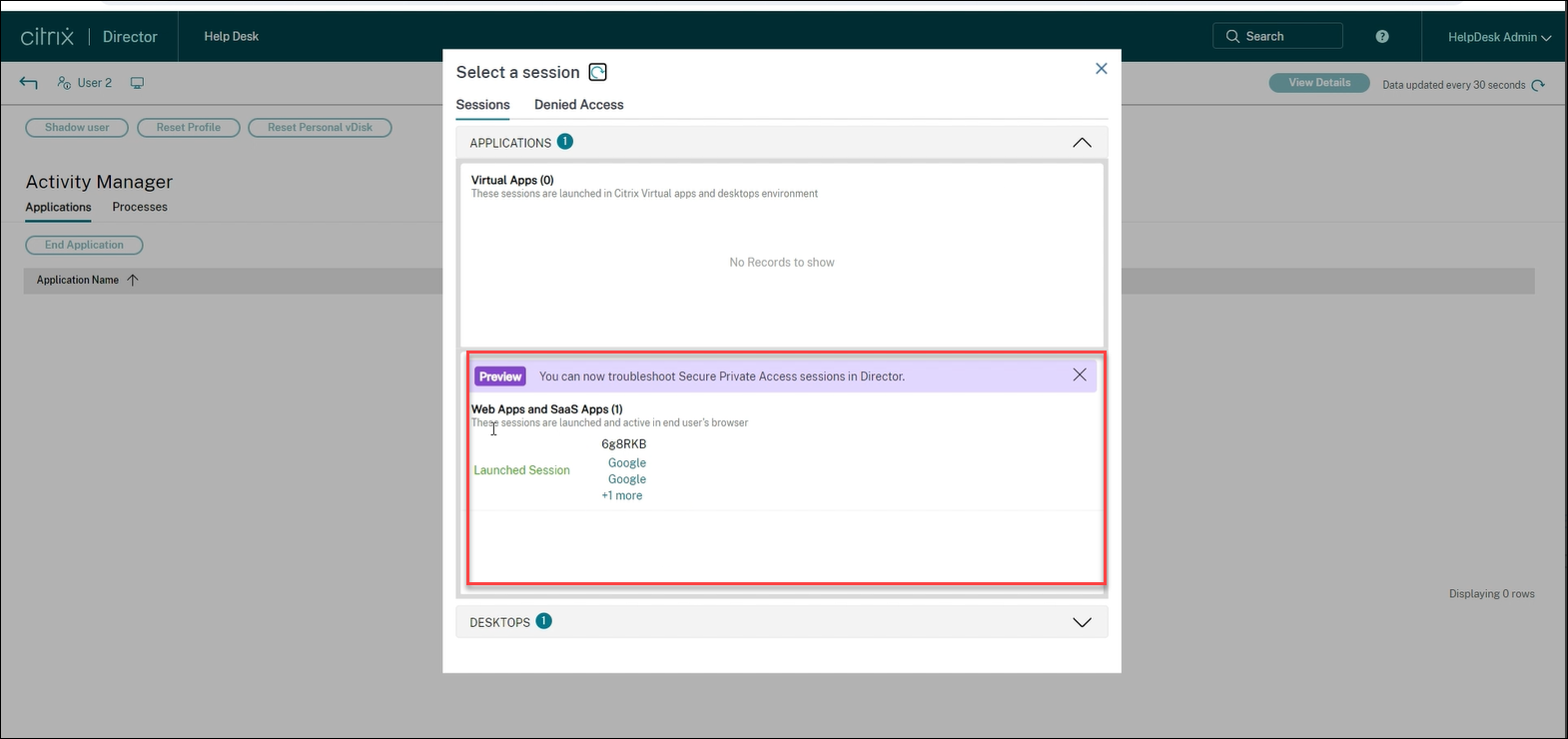Switch to the Sessions tab
The width and height of the screenshot is (1568, 739).
coord(483,105)
